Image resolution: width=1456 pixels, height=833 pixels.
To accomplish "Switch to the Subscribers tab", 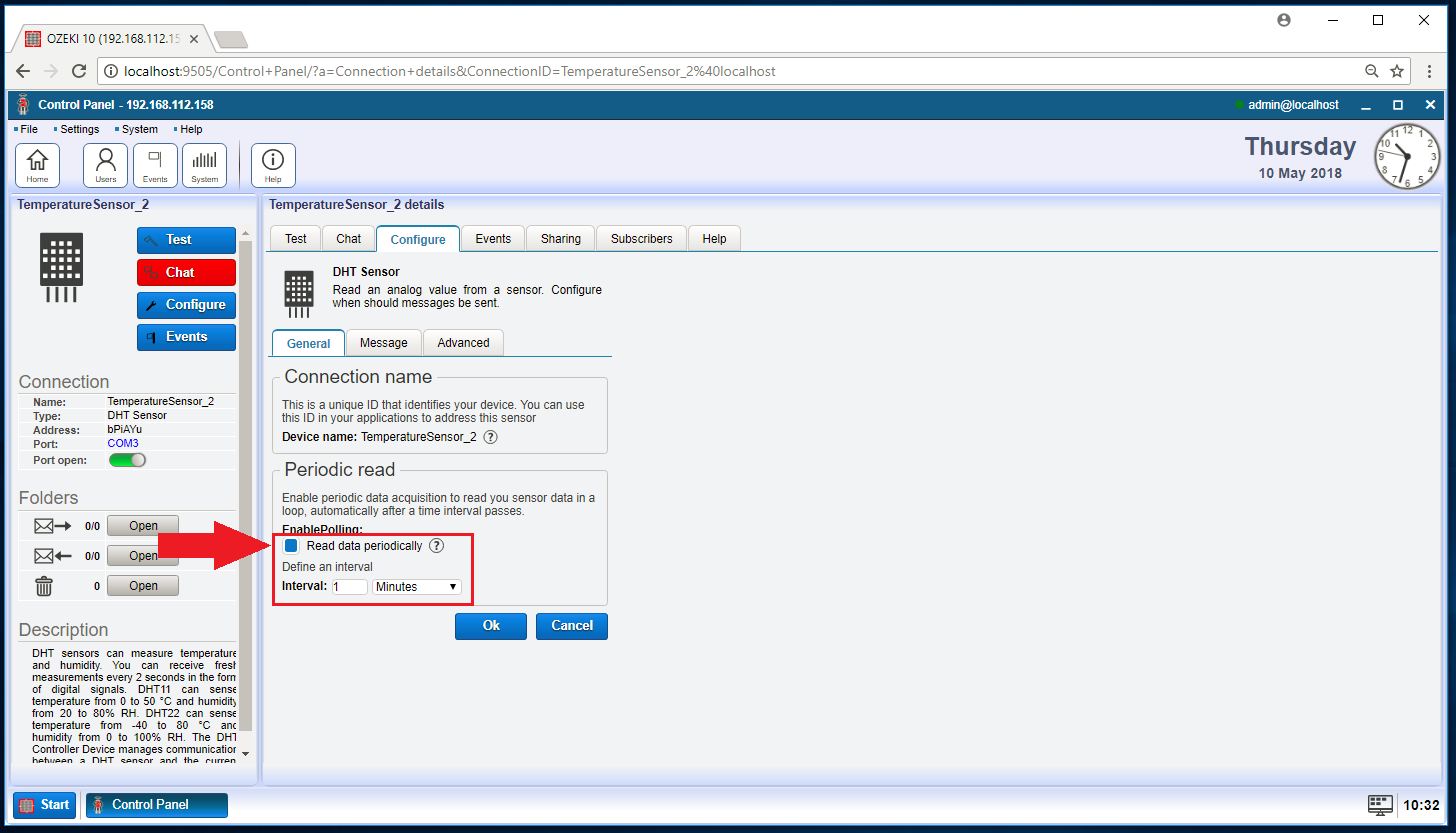I will [641, 238].
